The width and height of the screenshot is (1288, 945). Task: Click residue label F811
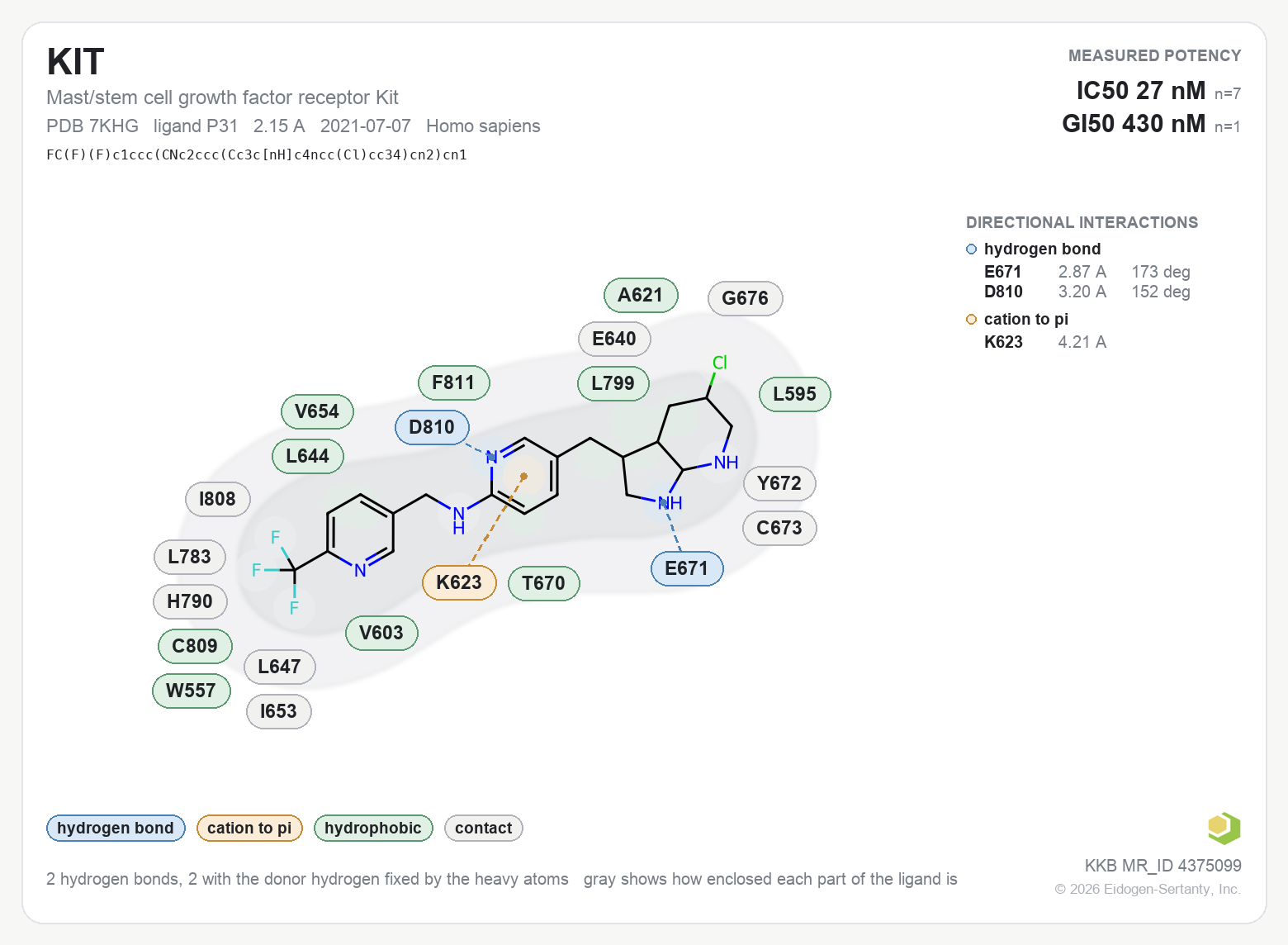[454, 382]
